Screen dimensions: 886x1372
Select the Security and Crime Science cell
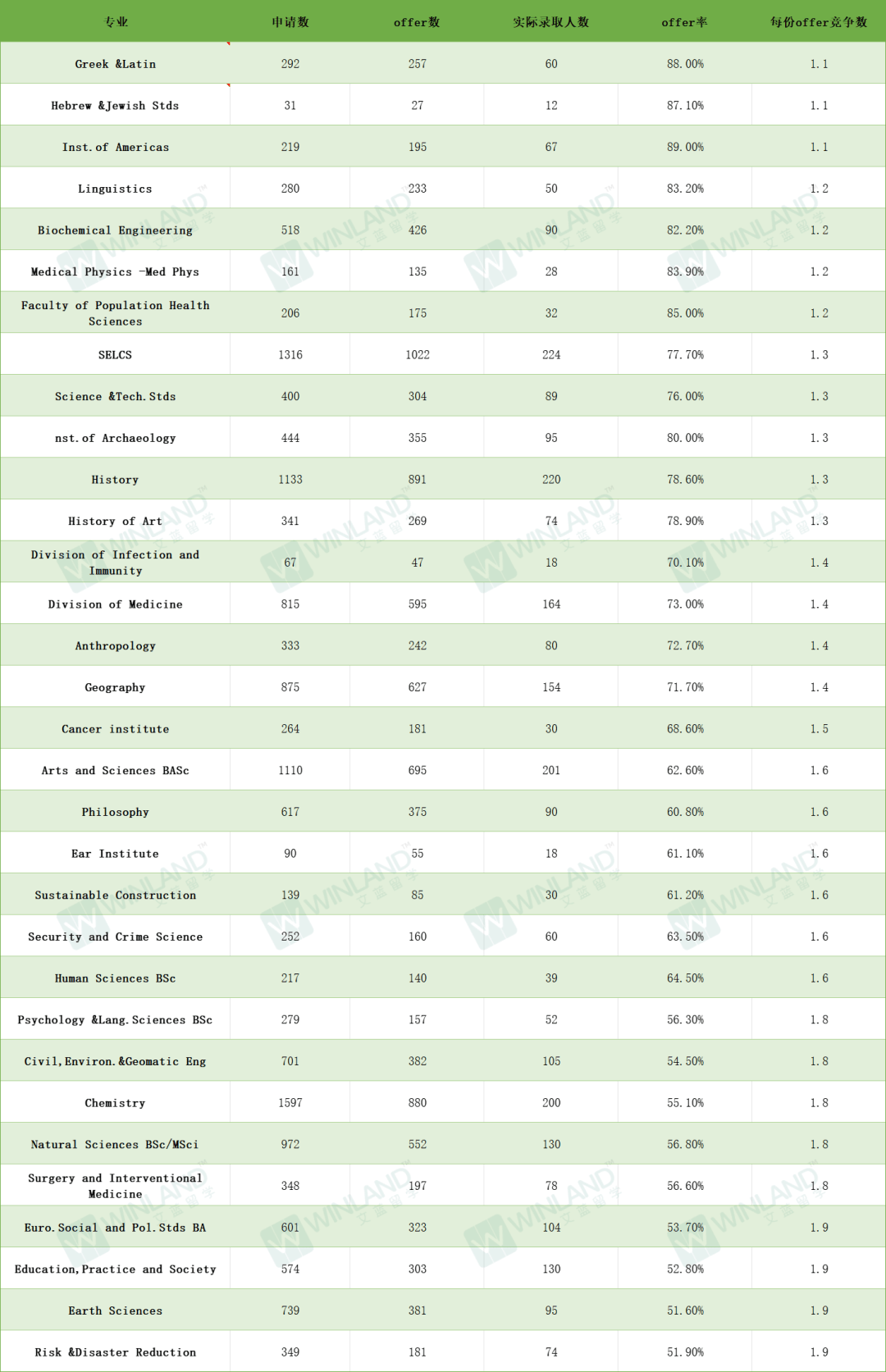coord(116,937)
